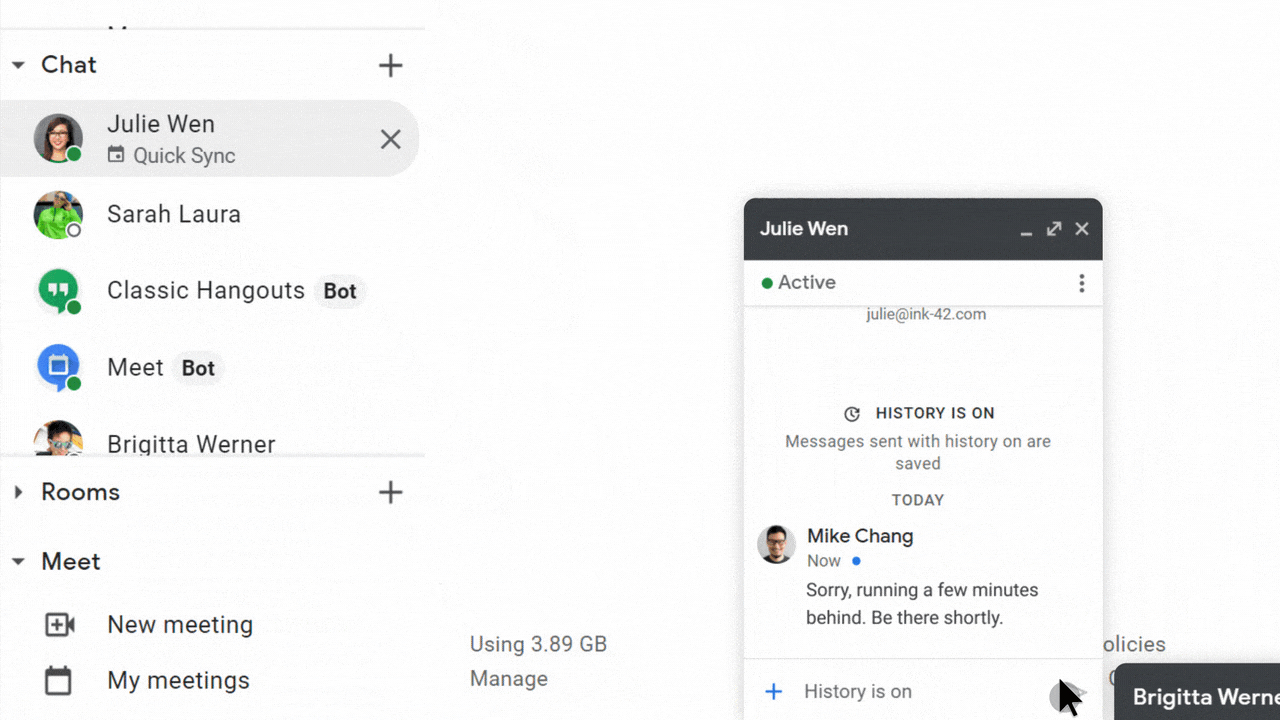Click Mike Chang's profile picture
The image size is (1280, 720).
[x=776, y=545]
